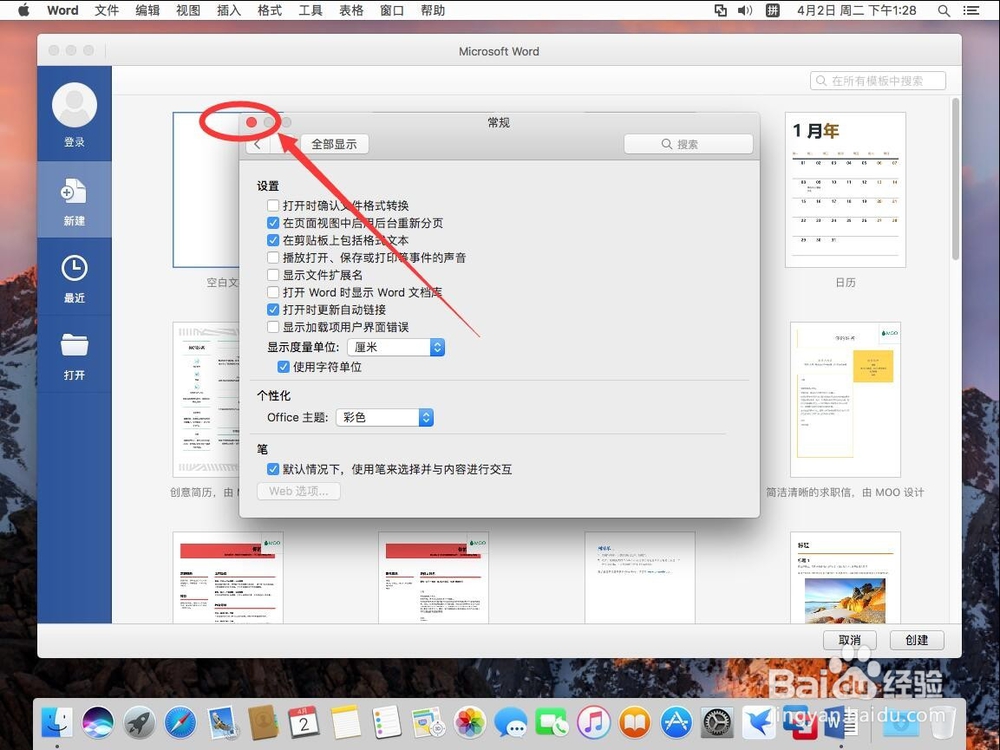This screenshot has height=750, width=1000.
Task: Uncheck 默认情况下，使用笔来选择并与内容进行交互
Action: pyautogui.click(x=273, y=469)
